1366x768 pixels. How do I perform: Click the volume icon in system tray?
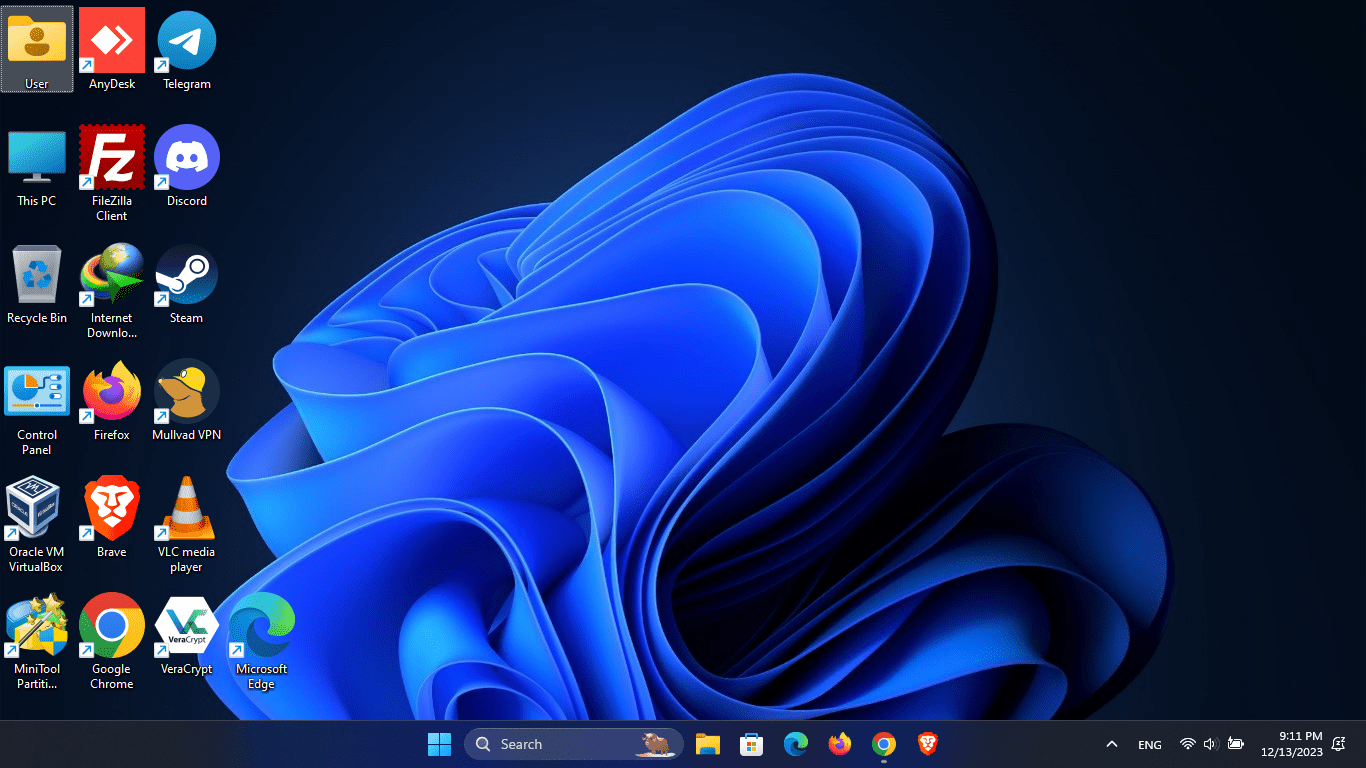click(1210, 744)
